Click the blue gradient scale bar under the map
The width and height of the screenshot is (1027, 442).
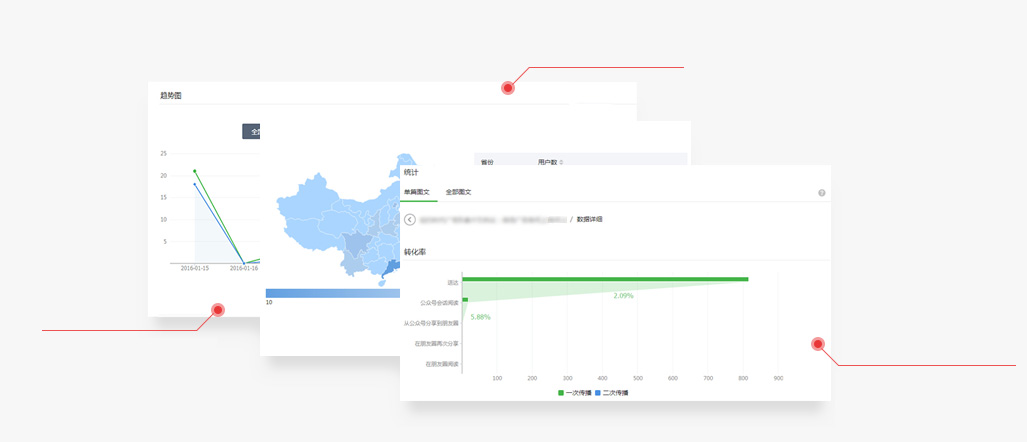pos(332,293)
